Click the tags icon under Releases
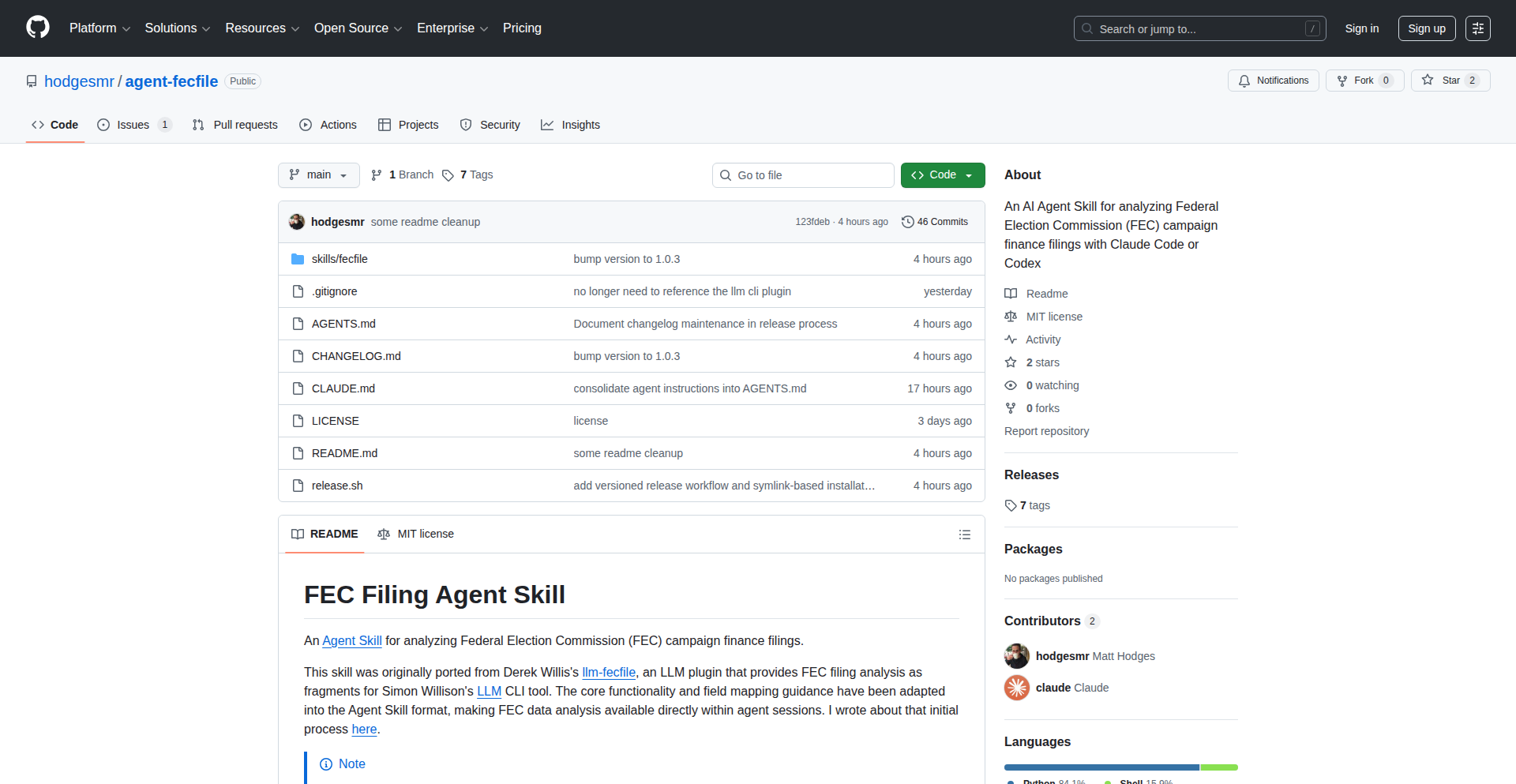 click(x=1011, y=505)
